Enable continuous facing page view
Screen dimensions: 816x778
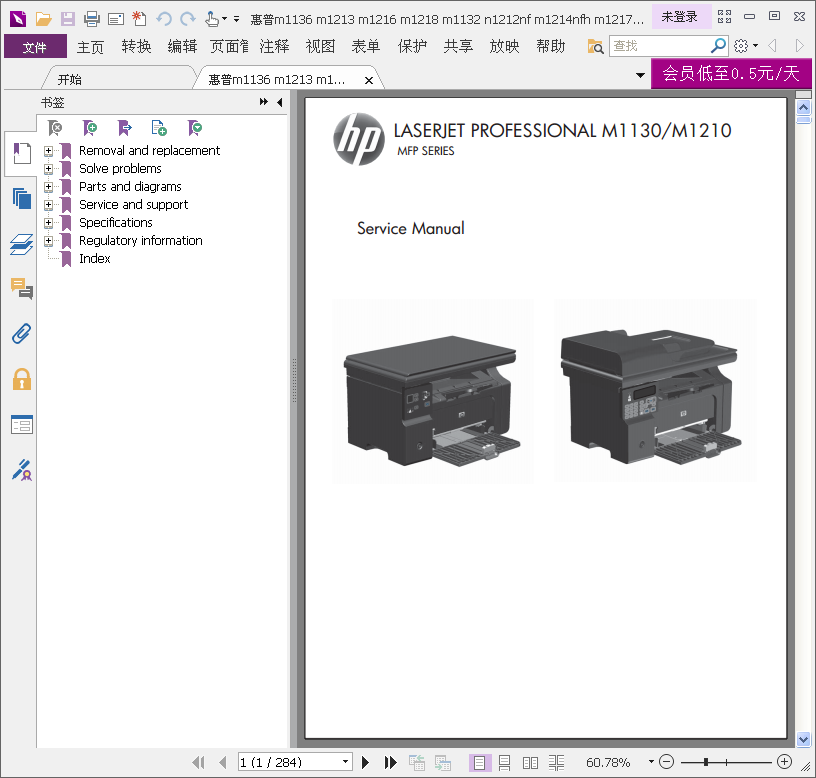556,763
